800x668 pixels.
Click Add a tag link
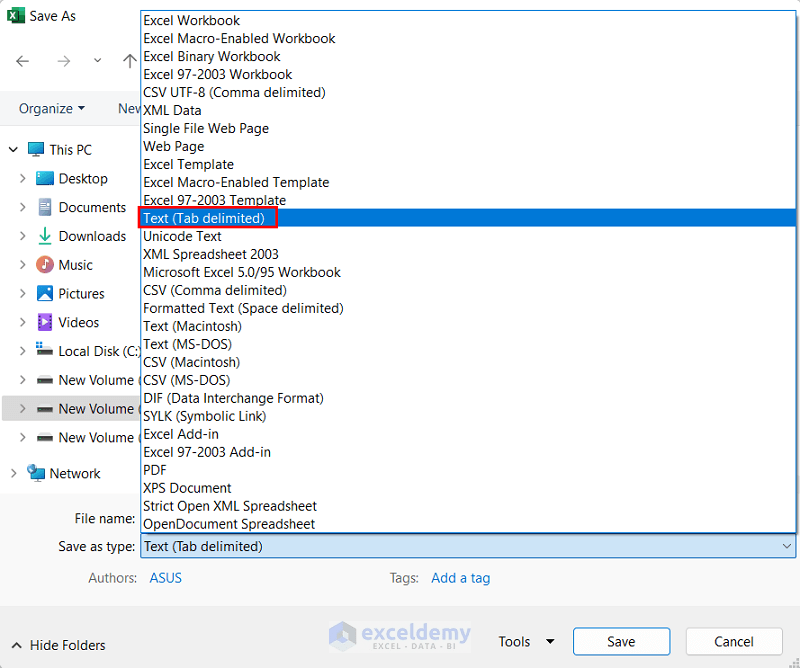(461, 578)
